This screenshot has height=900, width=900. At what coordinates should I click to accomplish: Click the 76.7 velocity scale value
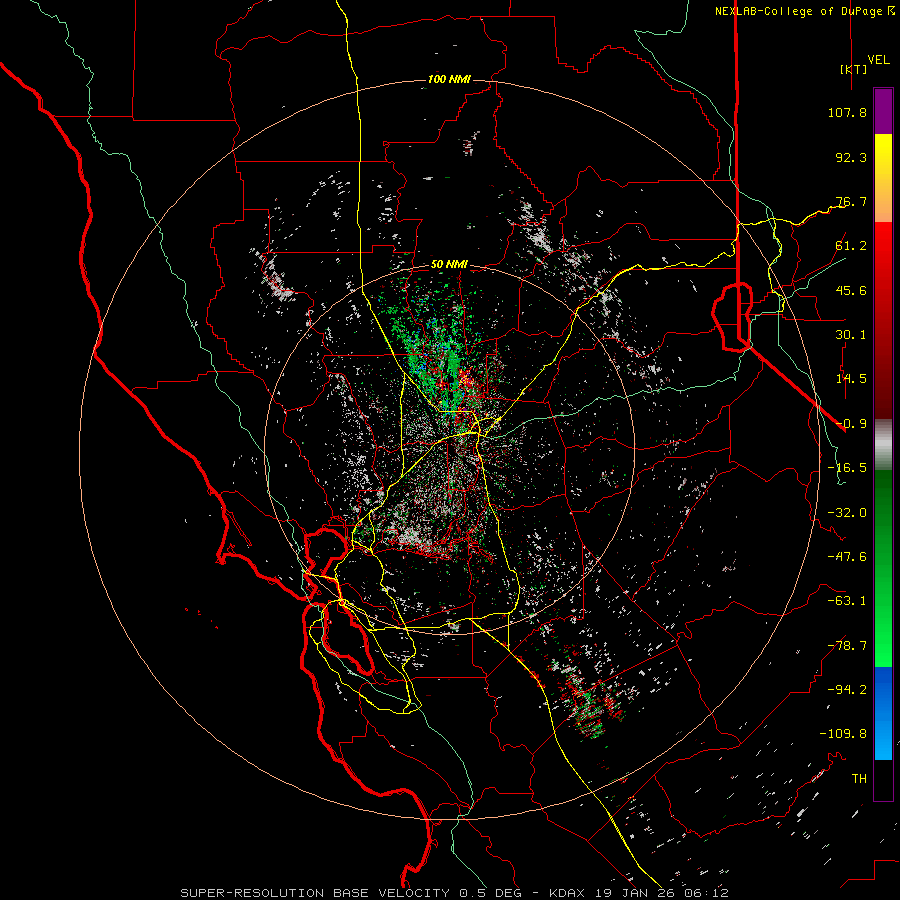[x=851, y=201]
